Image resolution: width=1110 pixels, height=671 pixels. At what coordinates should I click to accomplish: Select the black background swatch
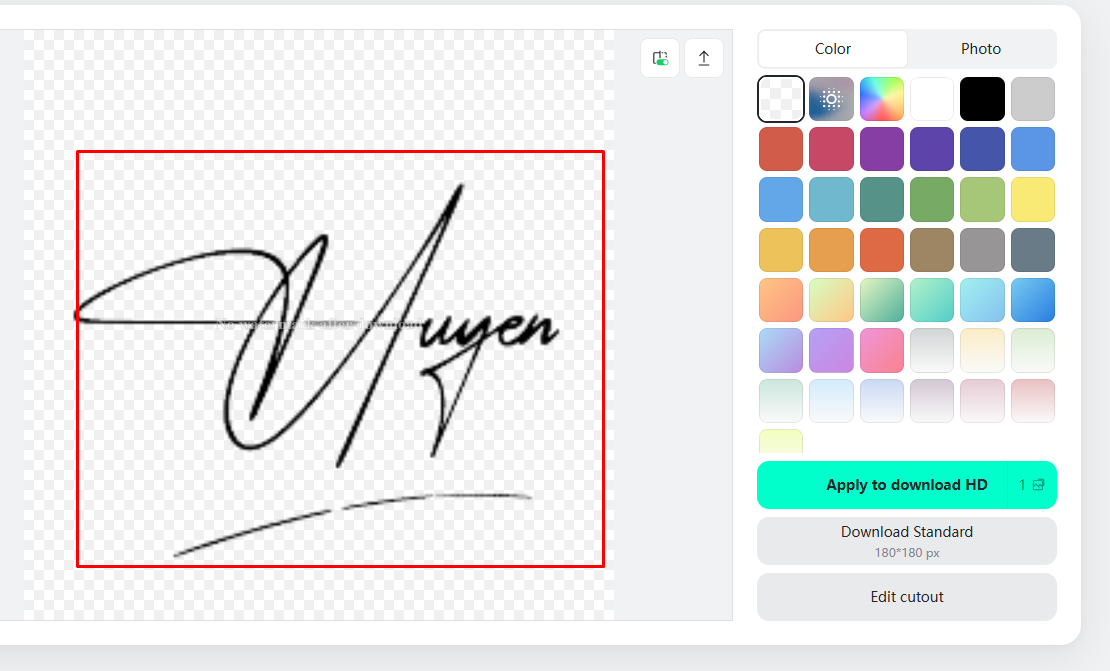(981, 99)
